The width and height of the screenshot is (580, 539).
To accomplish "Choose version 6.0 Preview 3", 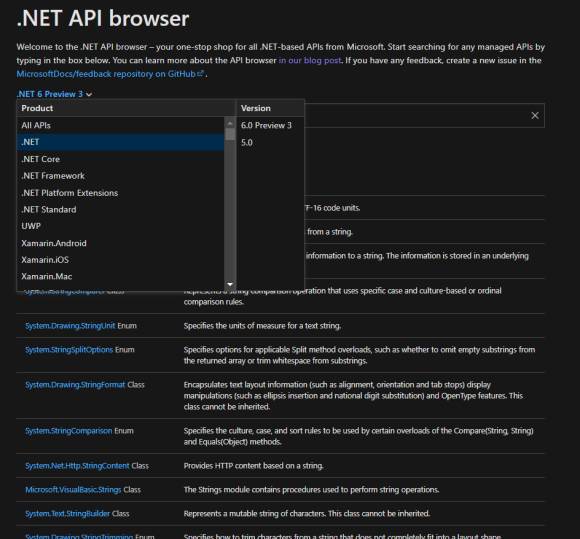I will click(x=270, y=125).
